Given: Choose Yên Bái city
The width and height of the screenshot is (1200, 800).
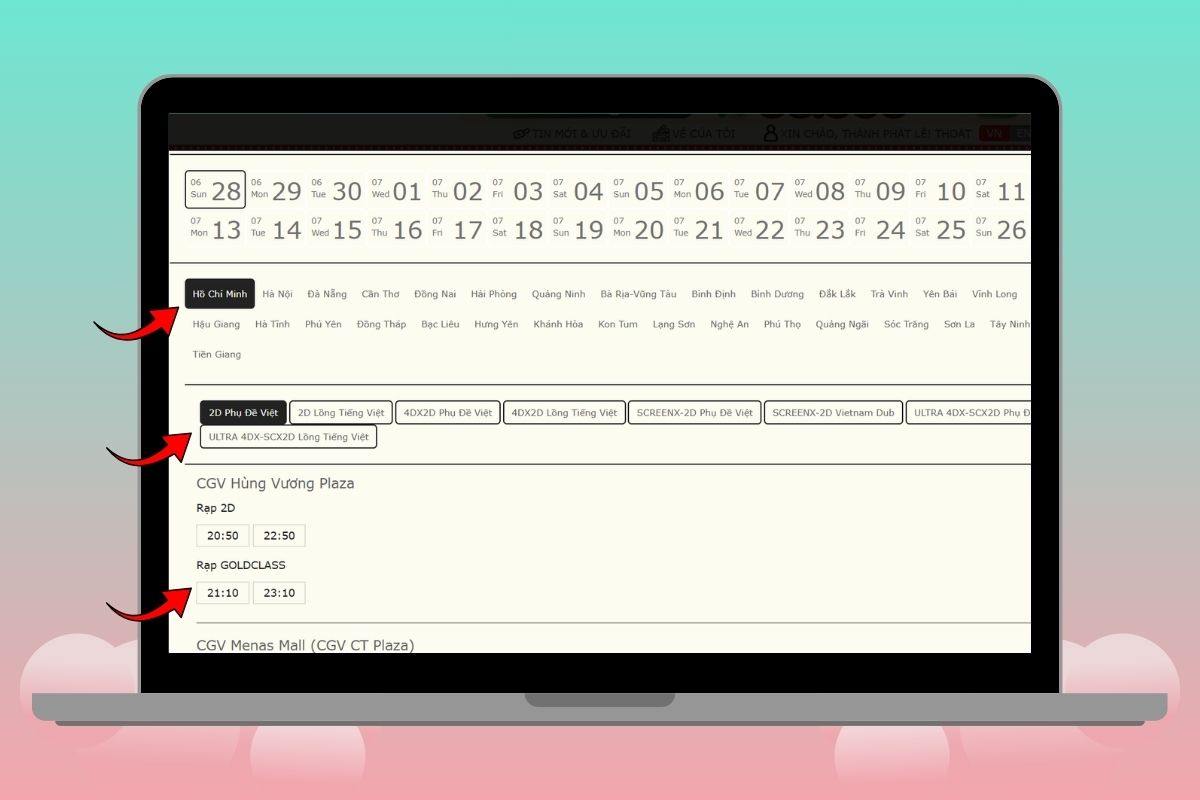Looking at the screenshot, I should [940, 294].
